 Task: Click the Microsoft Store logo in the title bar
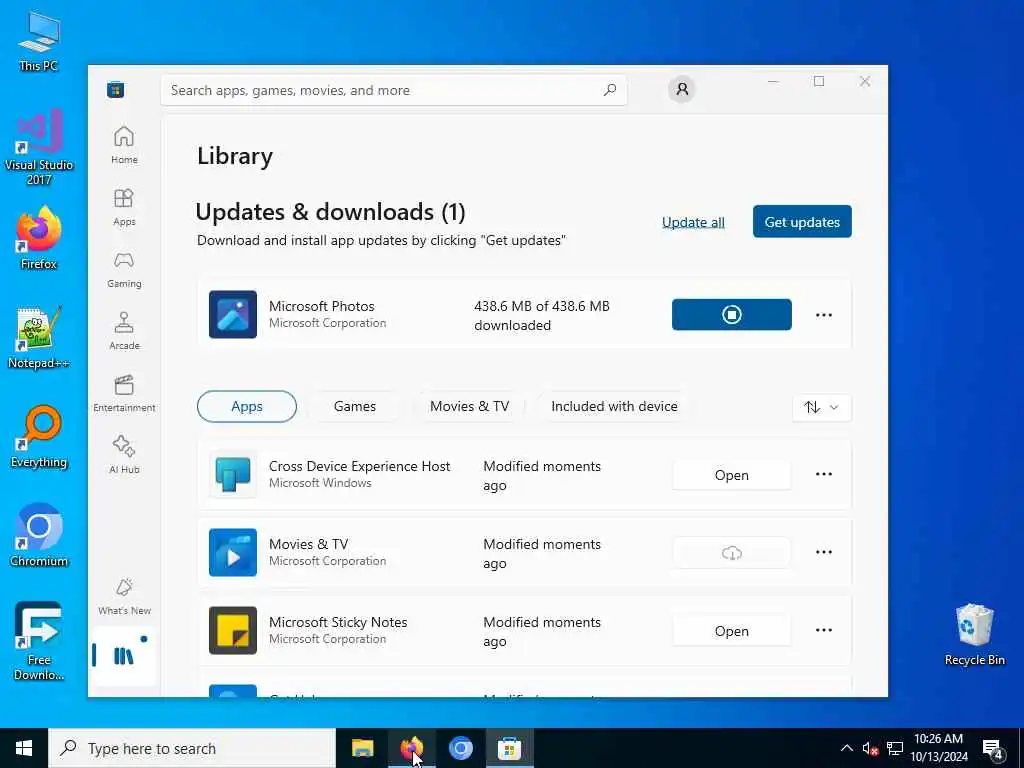point(116,89)
